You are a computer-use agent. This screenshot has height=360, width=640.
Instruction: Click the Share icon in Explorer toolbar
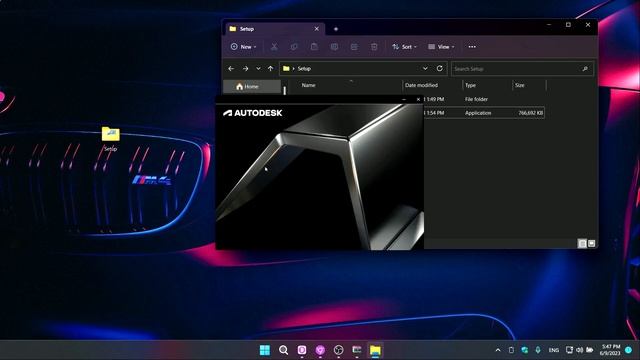point(354,47)
